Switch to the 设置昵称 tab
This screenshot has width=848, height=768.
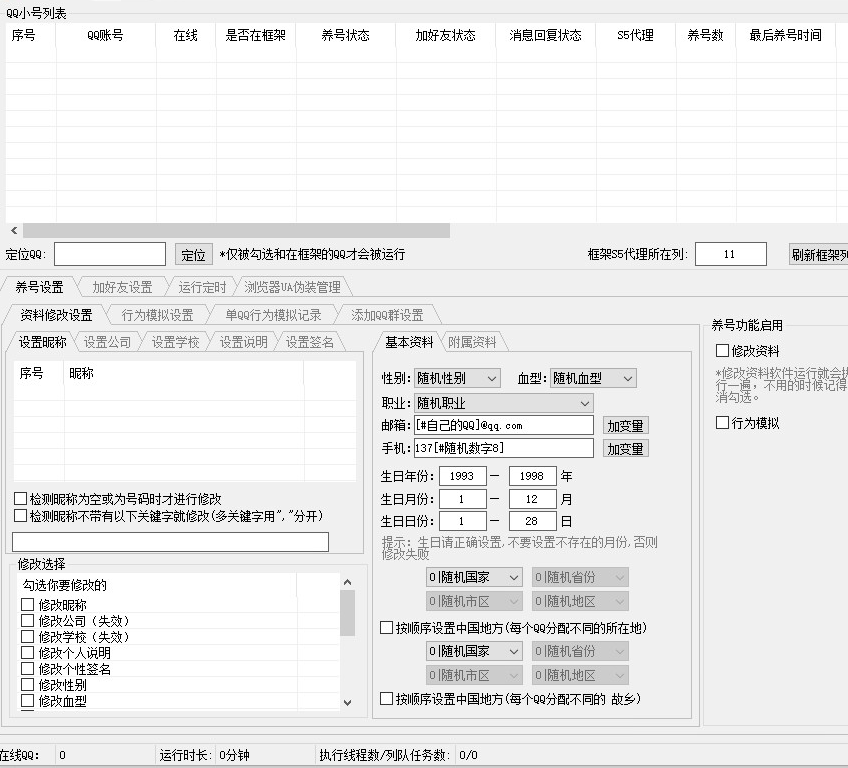pyautogui.click(x=43, y=342)
